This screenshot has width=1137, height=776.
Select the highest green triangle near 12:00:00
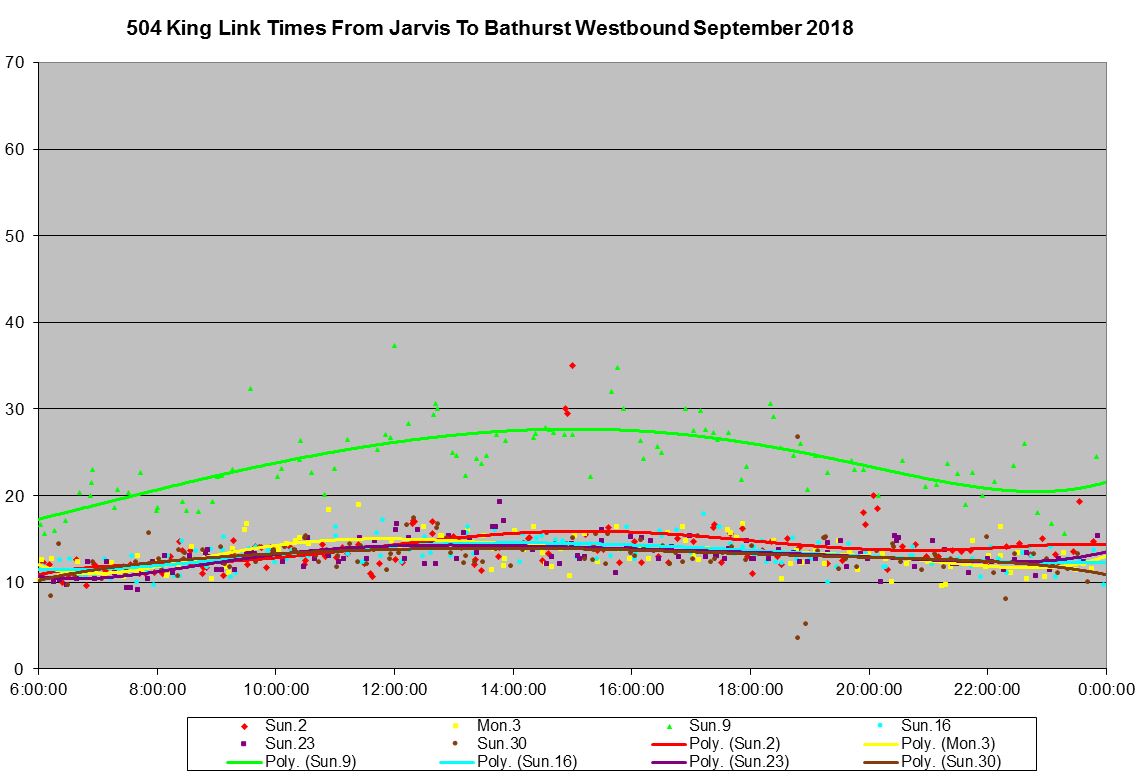click(x=394, y=345)
